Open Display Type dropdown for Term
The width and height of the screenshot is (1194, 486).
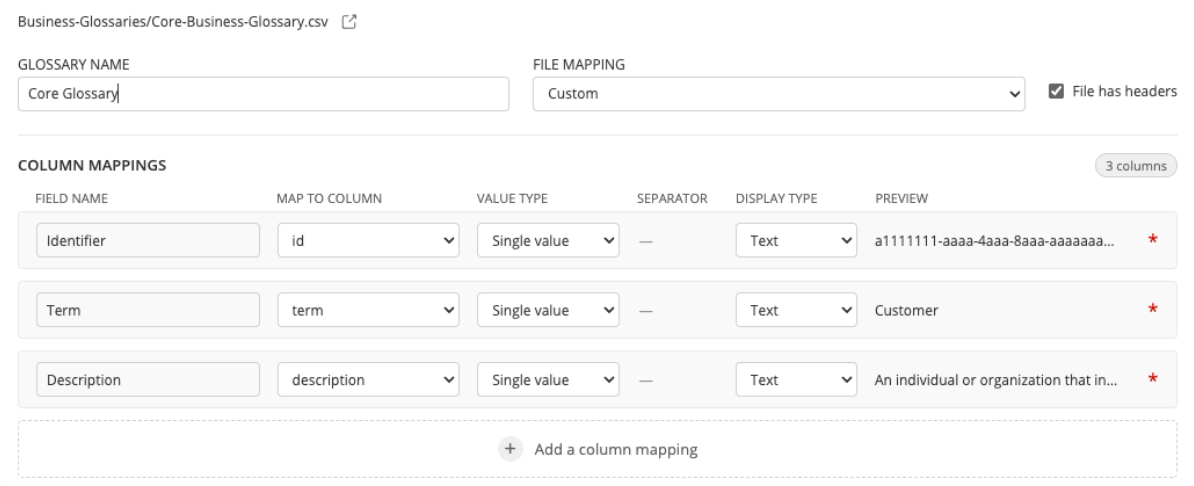pos(796,310)
